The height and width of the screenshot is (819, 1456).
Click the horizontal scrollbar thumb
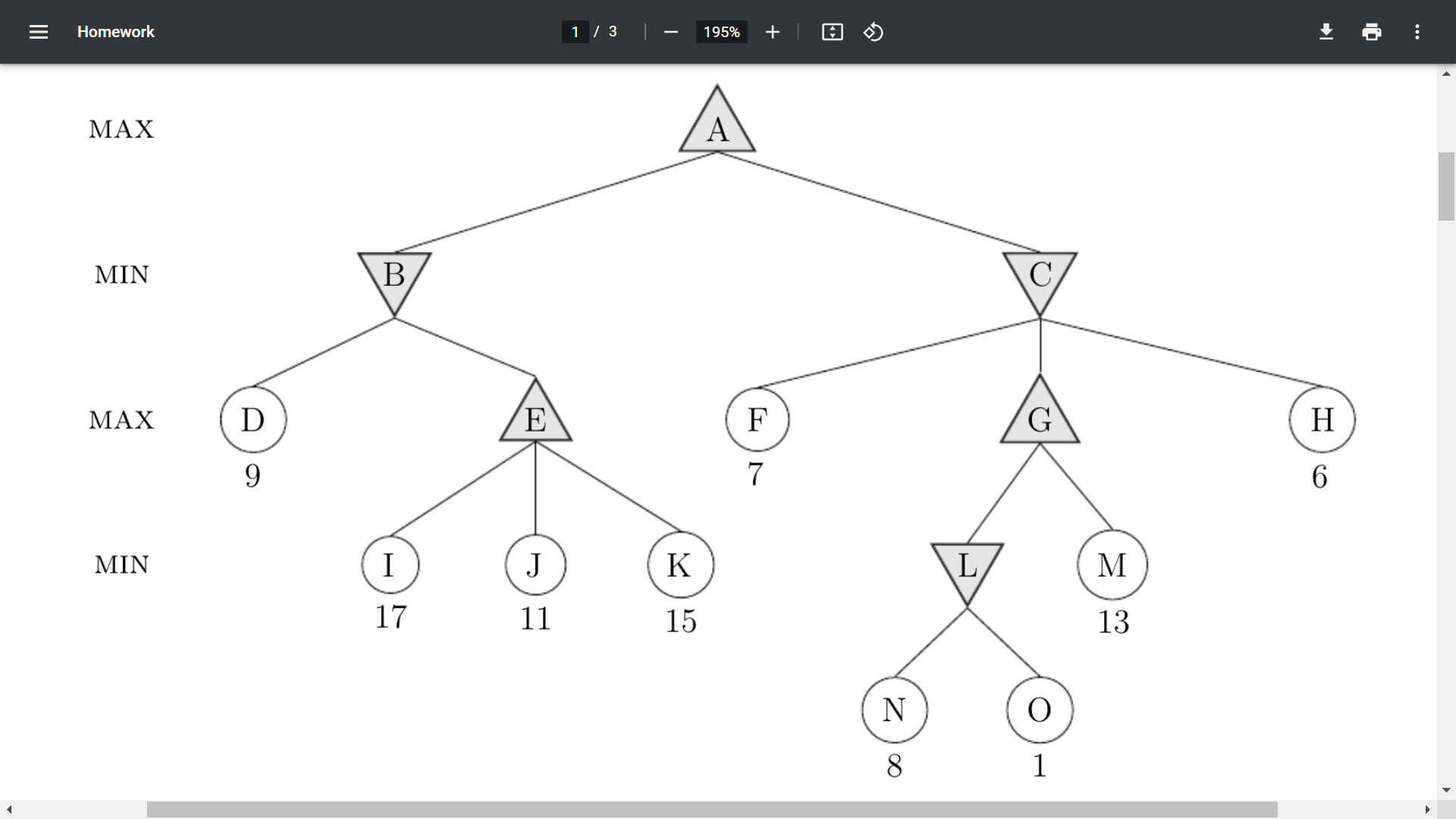pyautogui.click(x=711, y=810)
